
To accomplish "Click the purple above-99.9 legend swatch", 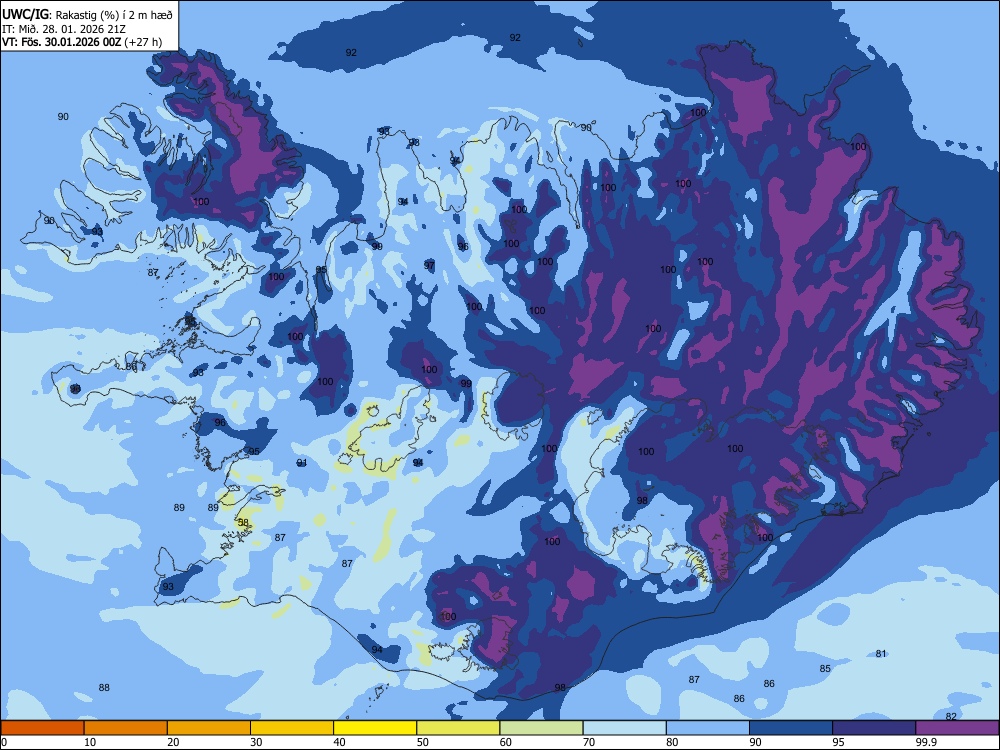I will pos(957,728).
